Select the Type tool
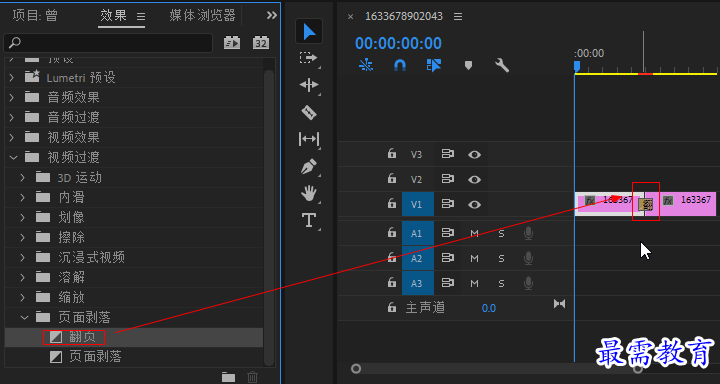Screen dimensions: 720x384 coord(309,220)
